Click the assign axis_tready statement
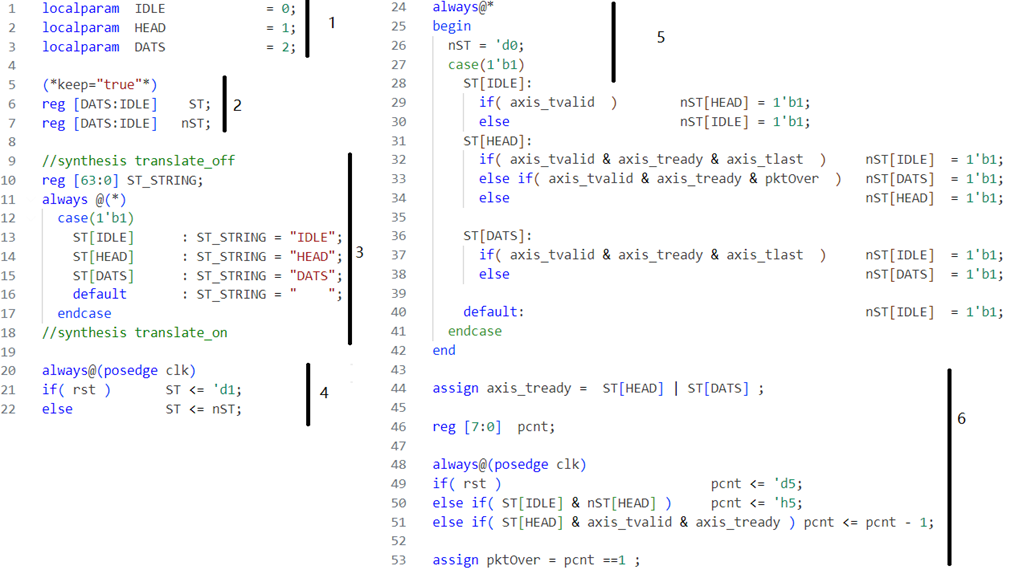The width and height of the screenshot is (1015, 570). click(598, 389)
